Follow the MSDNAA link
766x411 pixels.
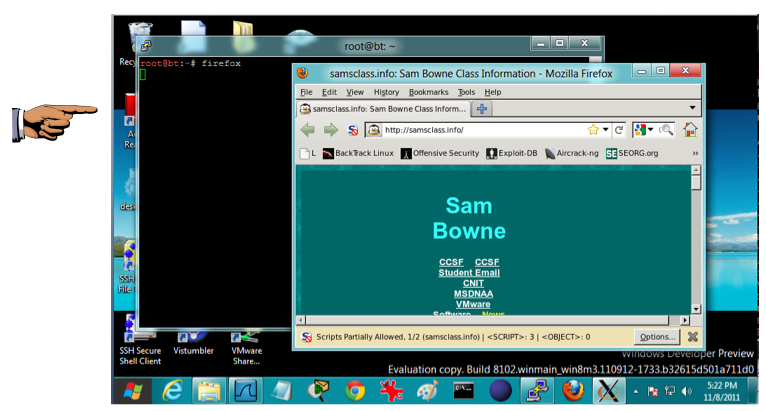[x=473, y=294]
